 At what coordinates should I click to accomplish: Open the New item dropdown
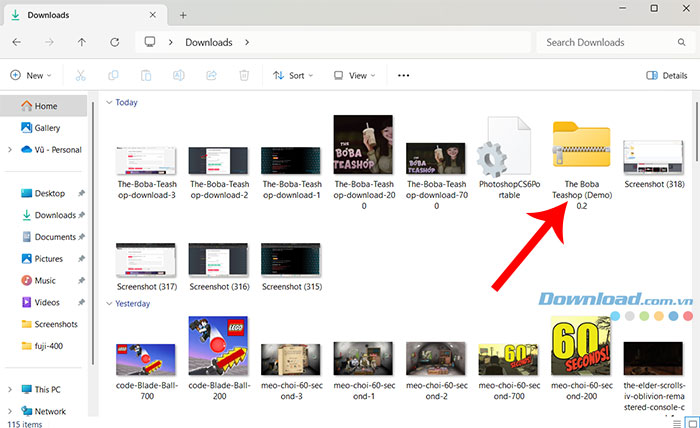tap(31, 75)
